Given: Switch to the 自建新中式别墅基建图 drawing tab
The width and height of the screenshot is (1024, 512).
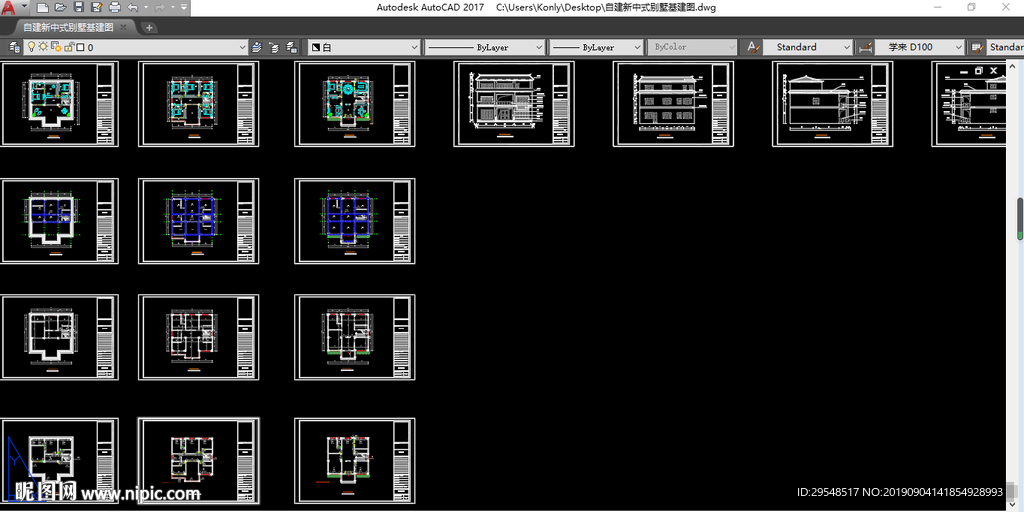Looking at the screenshot, I should pos(68,27).
